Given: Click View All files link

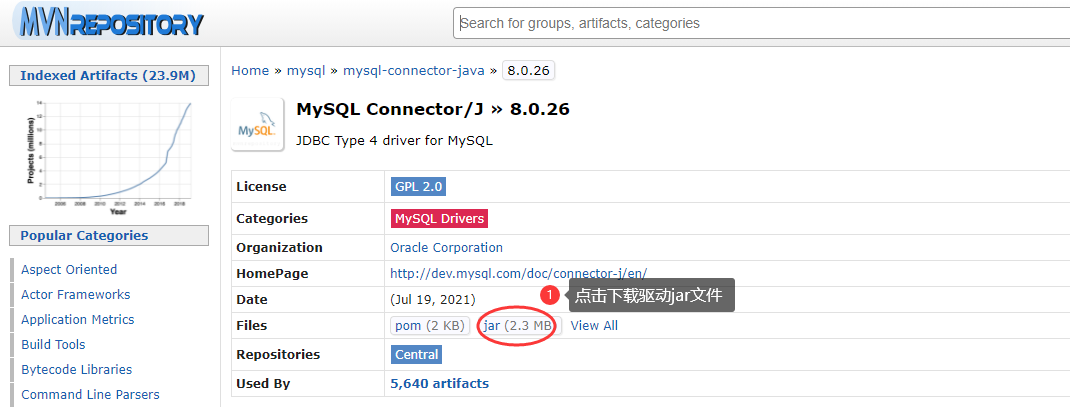Looking at the screenshot, I should point(594,326).
